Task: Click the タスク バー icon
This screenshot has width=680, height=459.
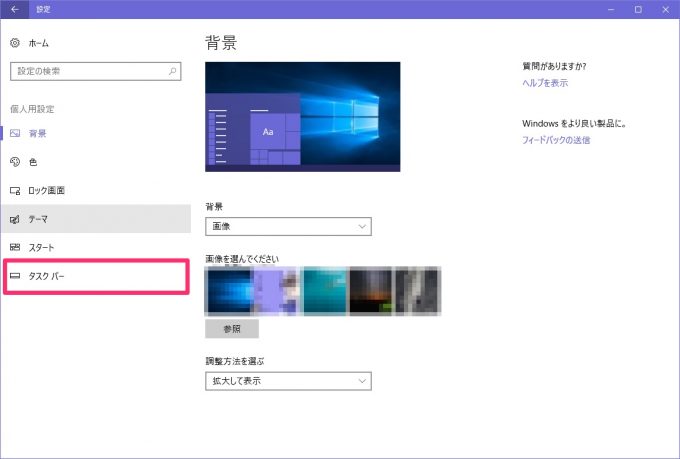Action: (15, 276)
